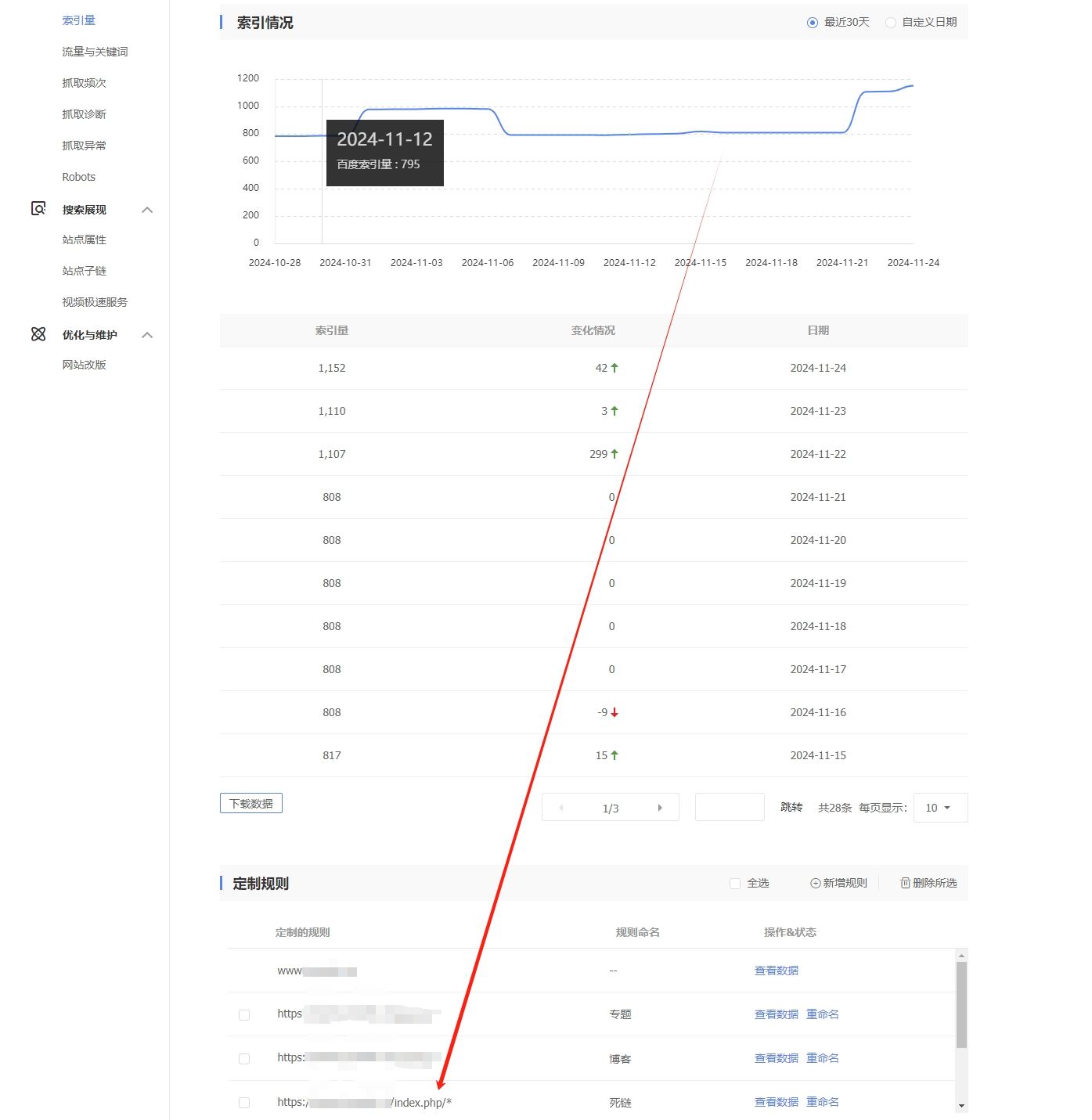Open 抓取诊断 in the sidebar
The height and width of the screenshot is (1120, 1092).
84,114
